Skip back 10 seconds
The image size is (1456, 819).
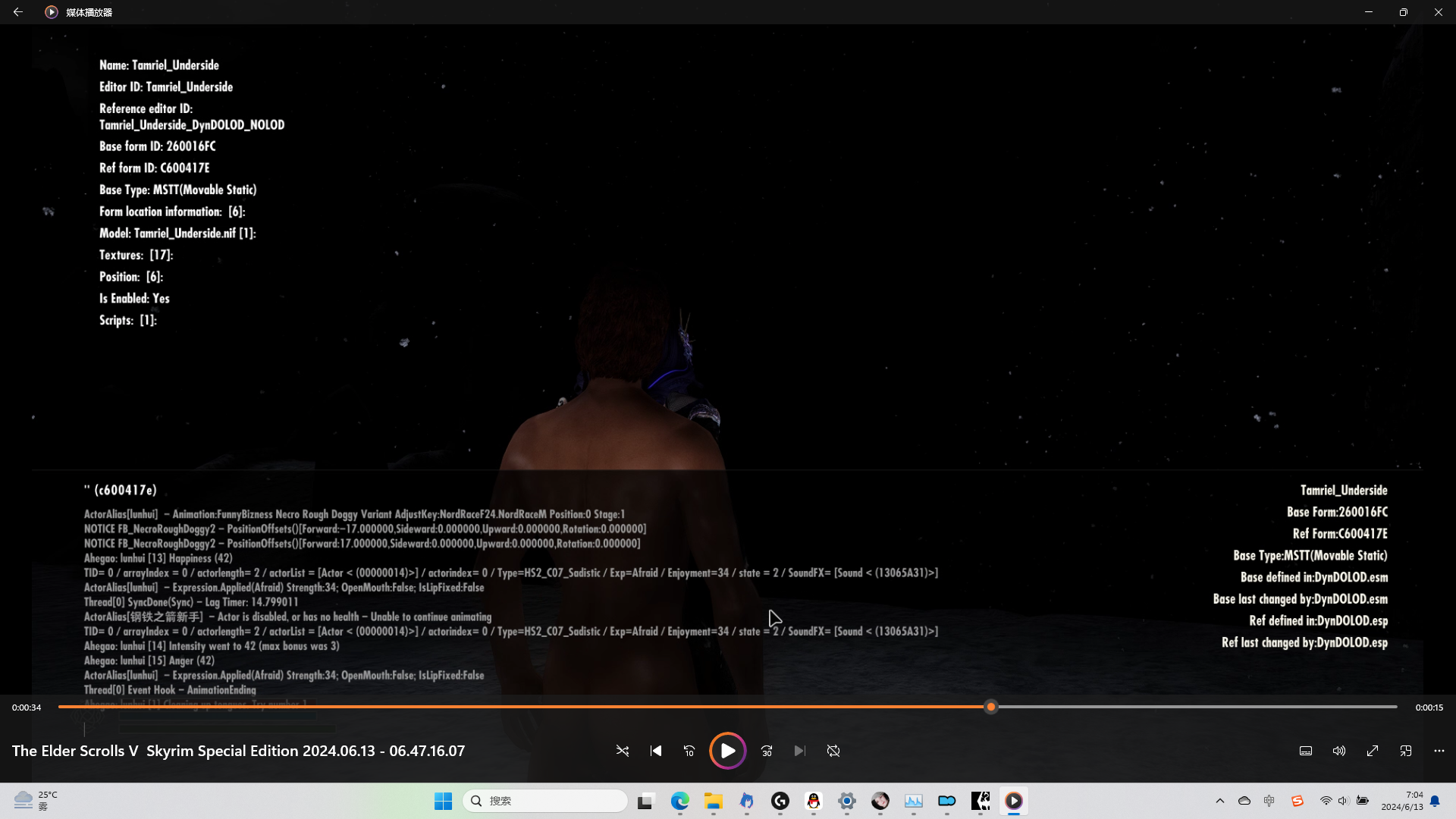tap(689, 751)
